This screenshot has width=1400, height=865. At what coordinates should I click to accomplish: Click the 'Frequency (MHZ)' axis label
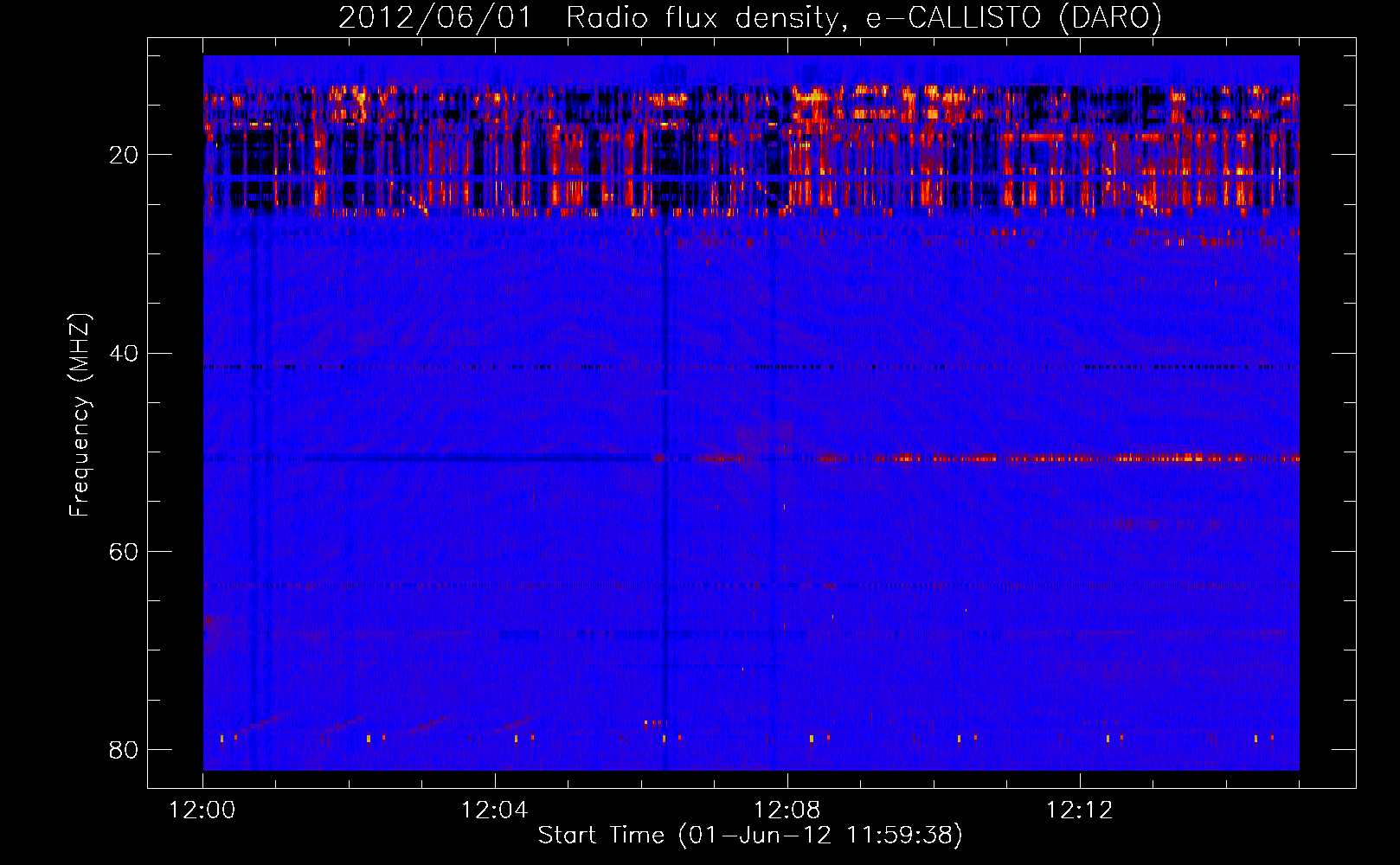point(80,415)
